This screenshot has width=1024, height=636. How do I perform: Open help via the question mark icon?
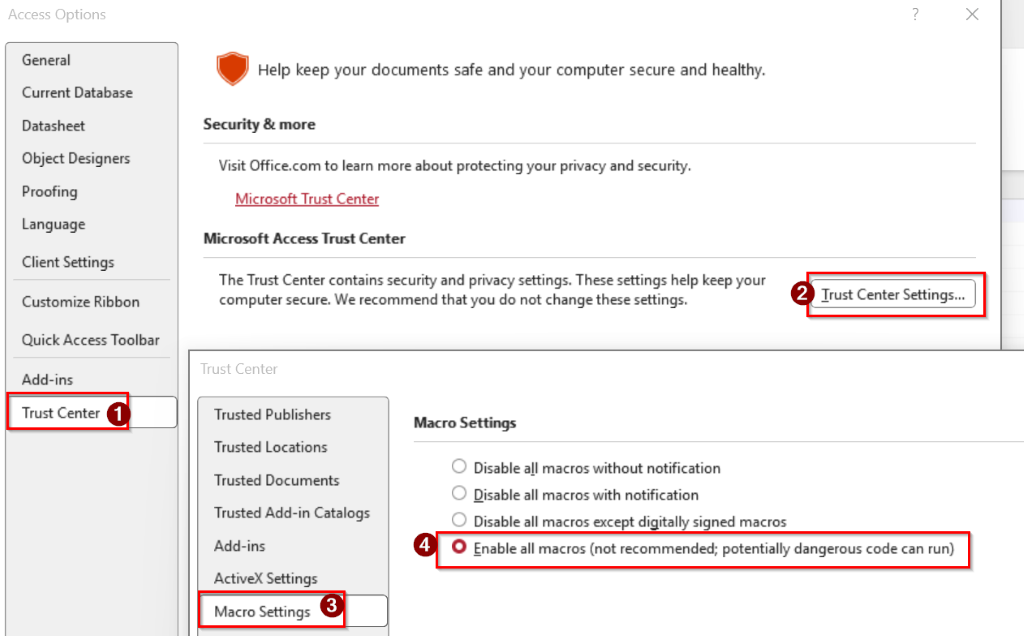916,14
